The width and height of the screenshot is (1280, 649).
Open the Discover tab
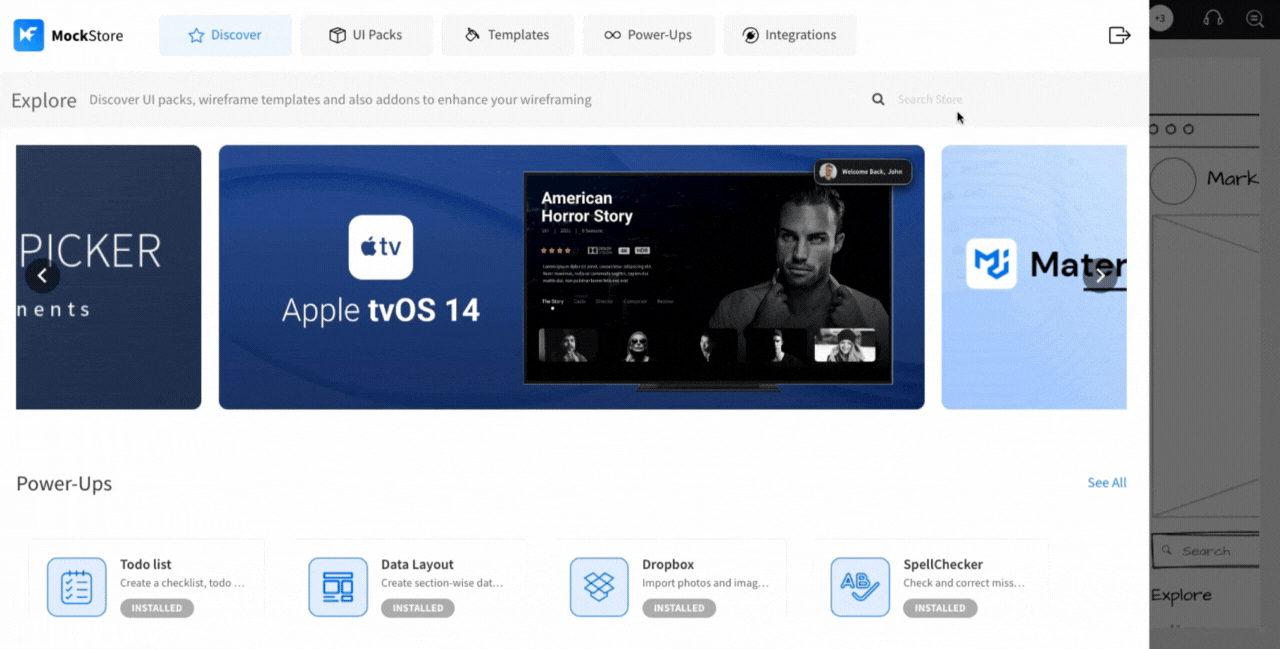tap(225, 35)
